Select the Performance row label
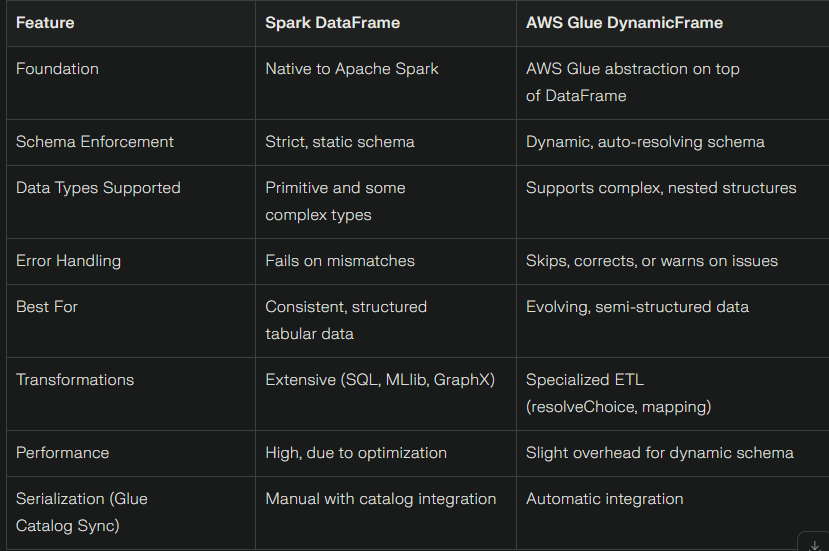Image resolution: width=829 pixels, height=551 pixels. (62, 453)
